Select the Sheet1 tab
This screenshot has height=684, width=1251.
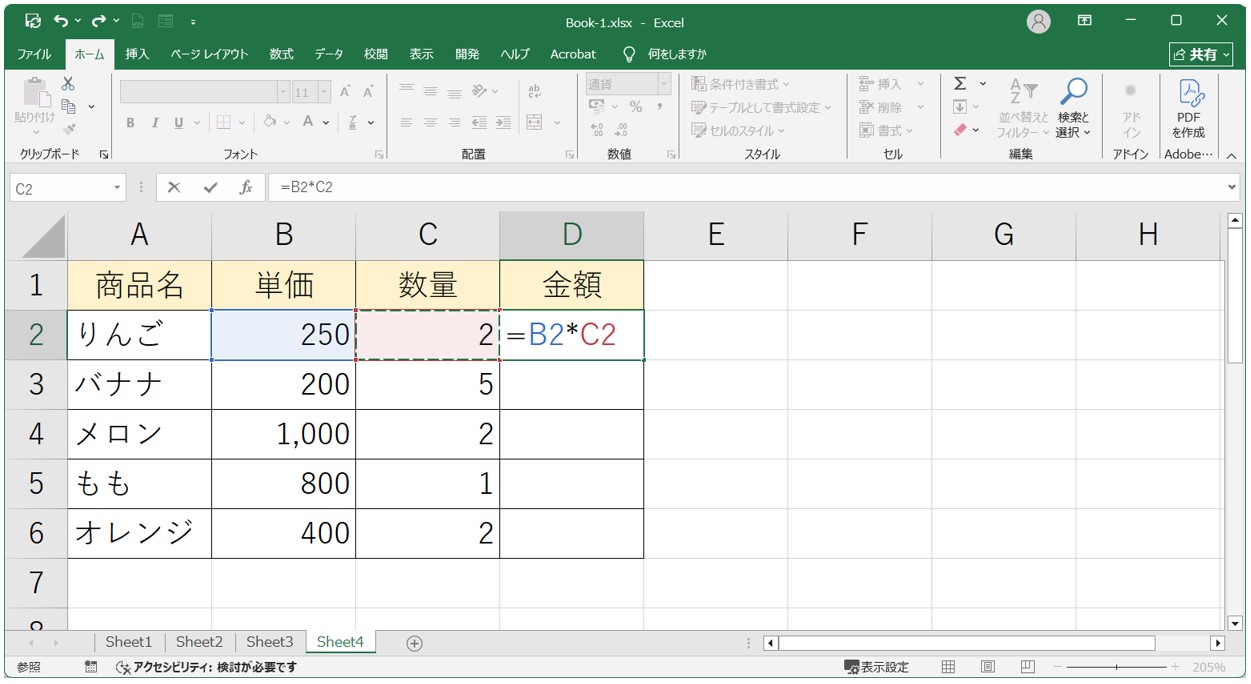[x=129, y=642]
